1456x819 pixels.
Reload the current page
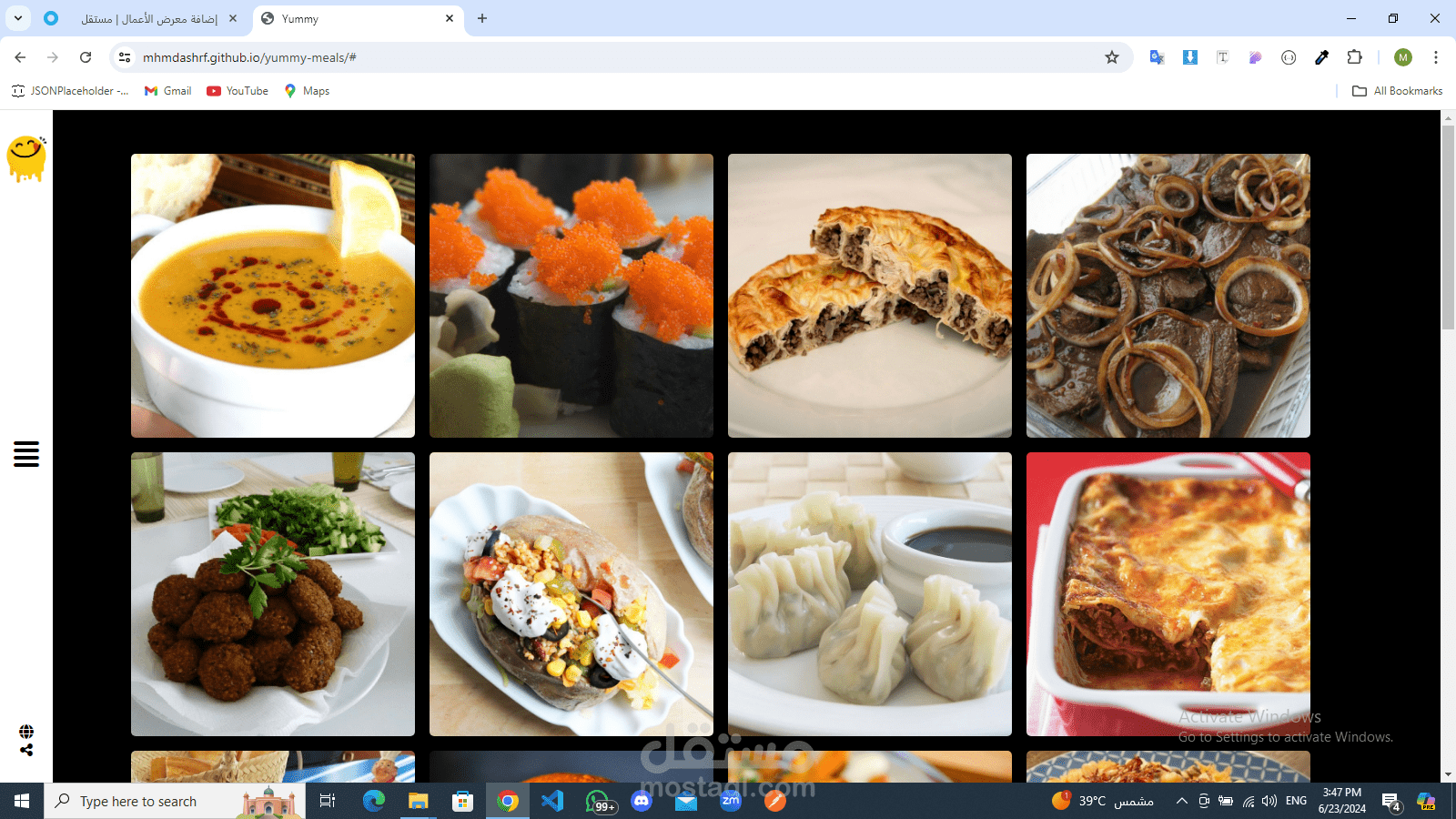(86, 57)
